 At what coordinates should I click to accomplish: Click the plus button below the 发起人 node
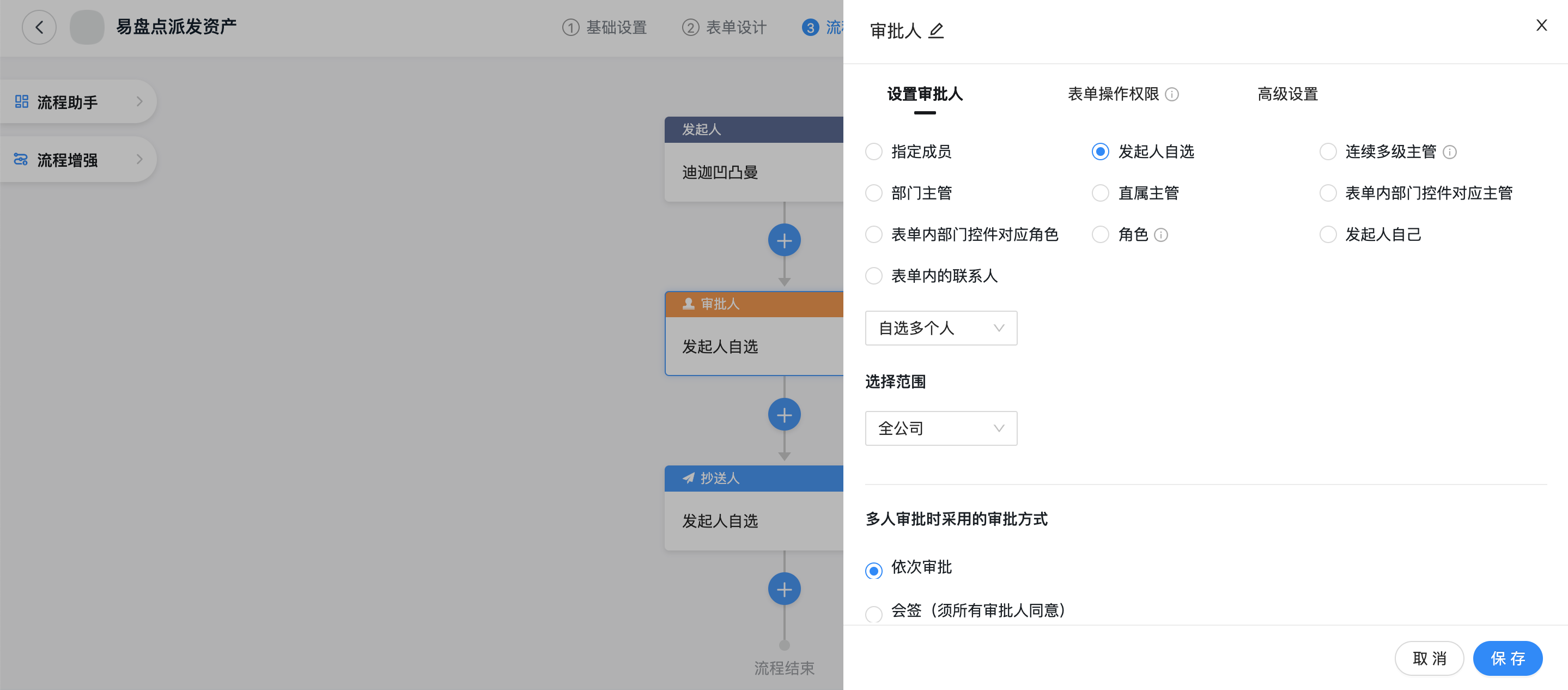pos(784,241)
